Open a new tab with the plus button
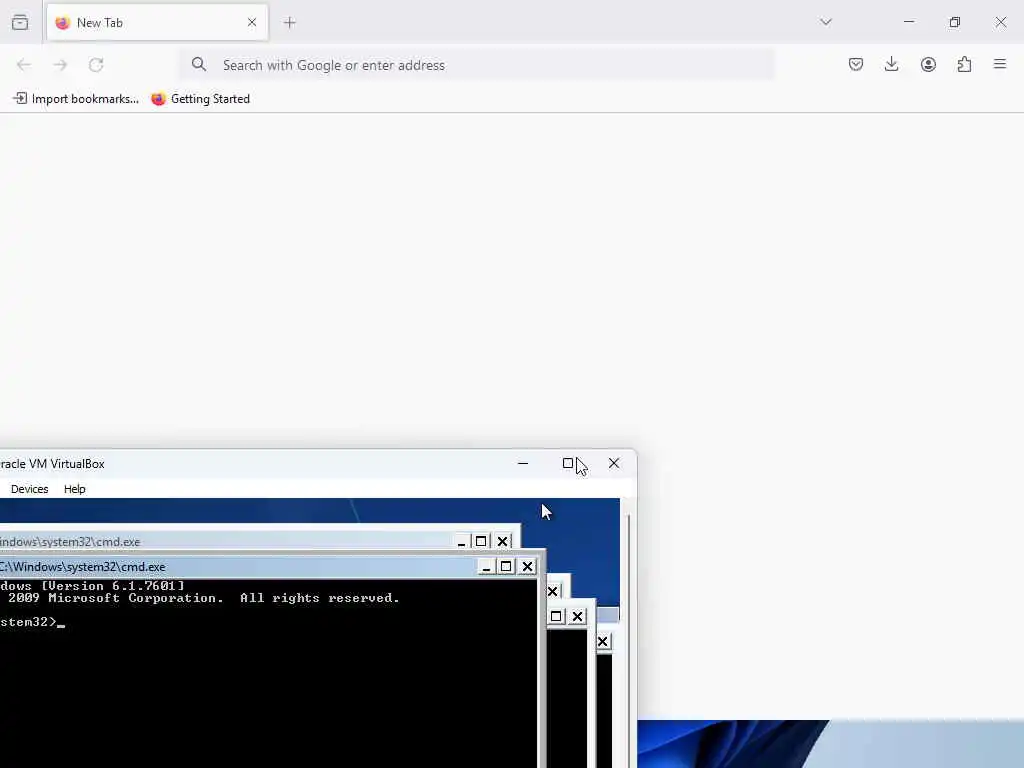 290,22
